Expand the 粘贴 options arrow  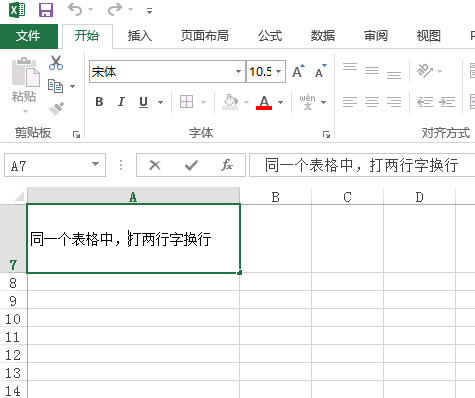[25, 111]
